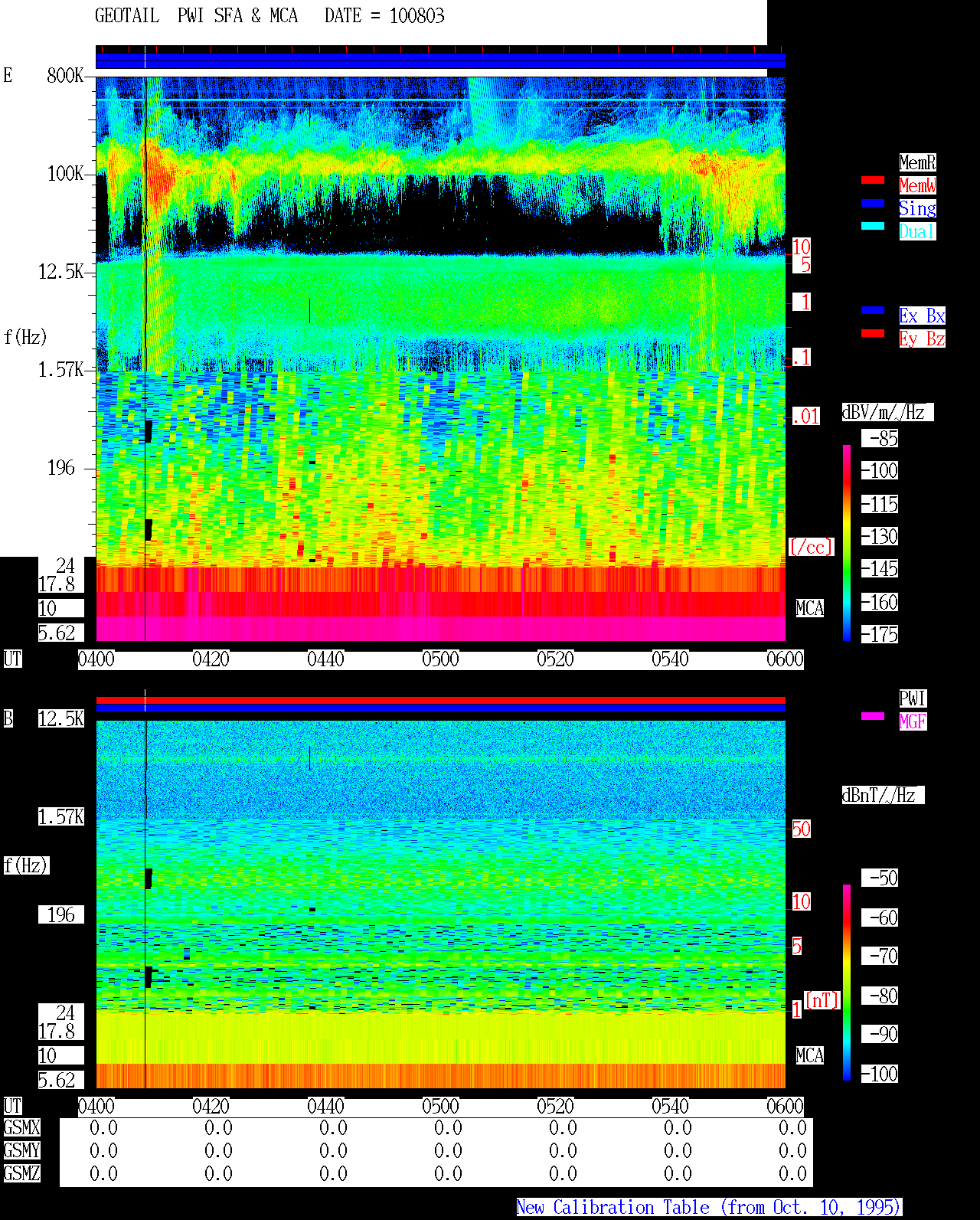
Task: Click the DATE = 100803 text
Action: pyautogui.click(x=384, y=15)
